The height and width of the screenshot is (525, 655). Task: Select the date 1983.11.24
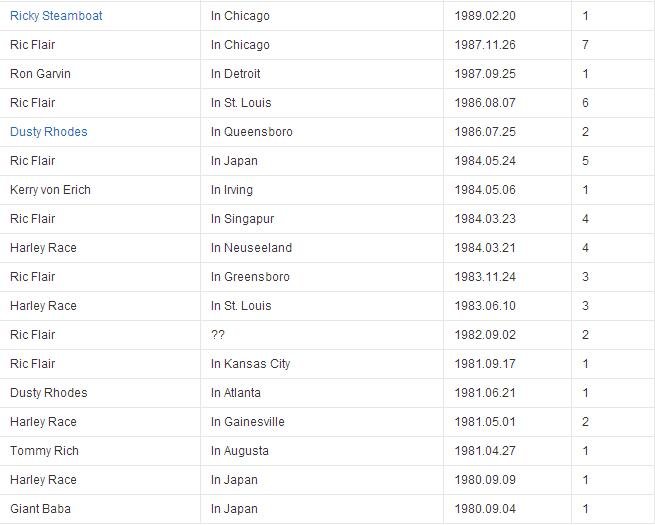(485, 277)
